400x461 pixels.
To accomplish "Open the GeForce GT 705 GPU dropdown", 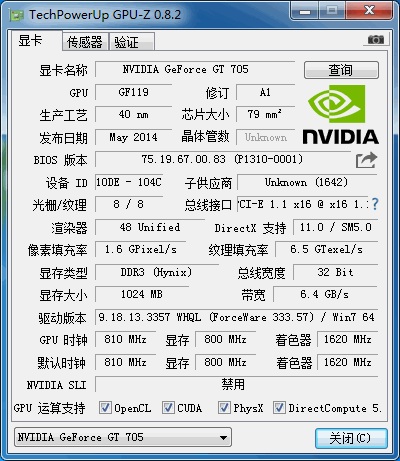I will point(123,437).
